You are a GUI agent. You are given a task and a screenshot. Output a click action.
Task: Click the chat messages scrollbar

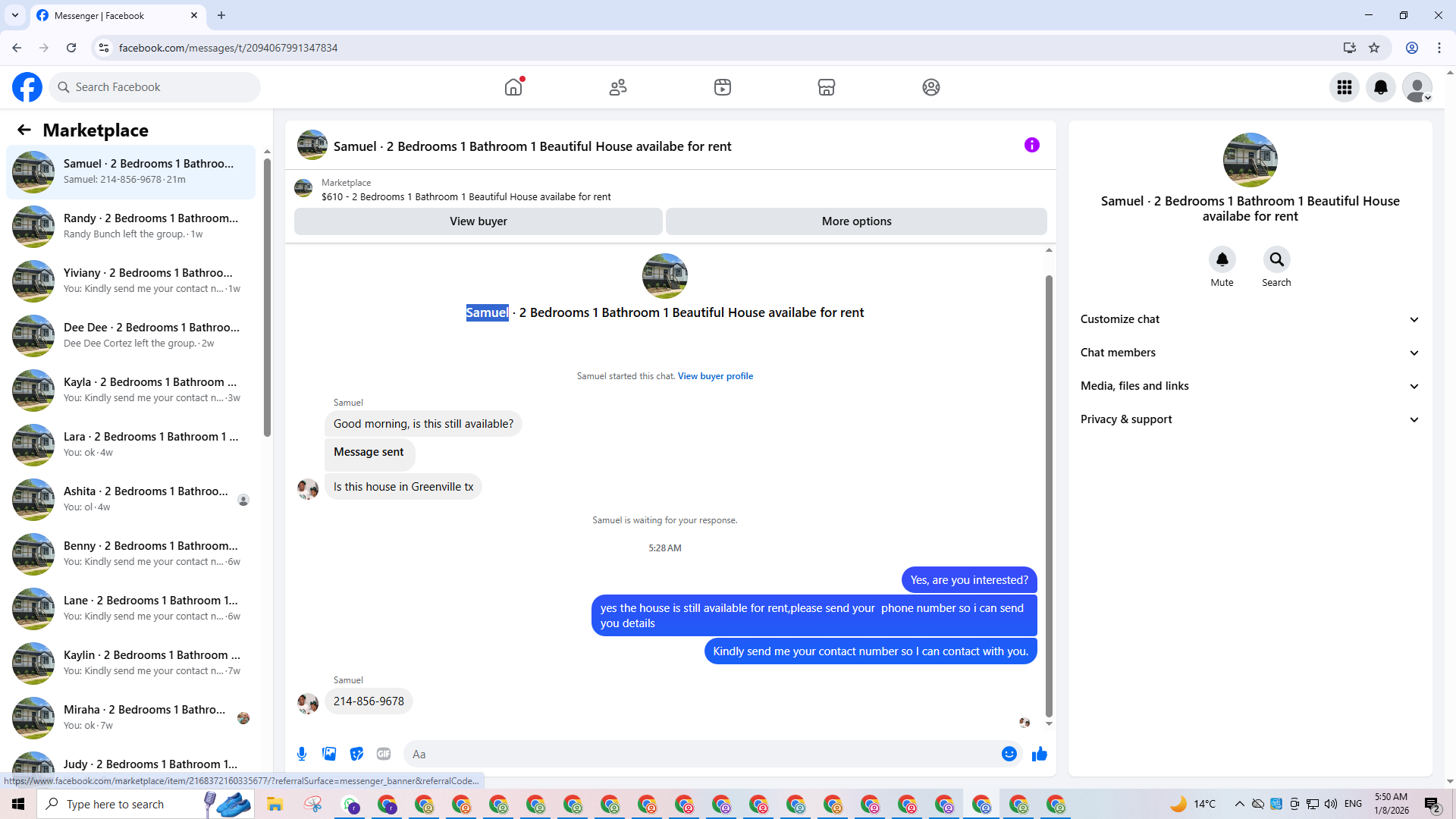click(x=1049, y=495)
